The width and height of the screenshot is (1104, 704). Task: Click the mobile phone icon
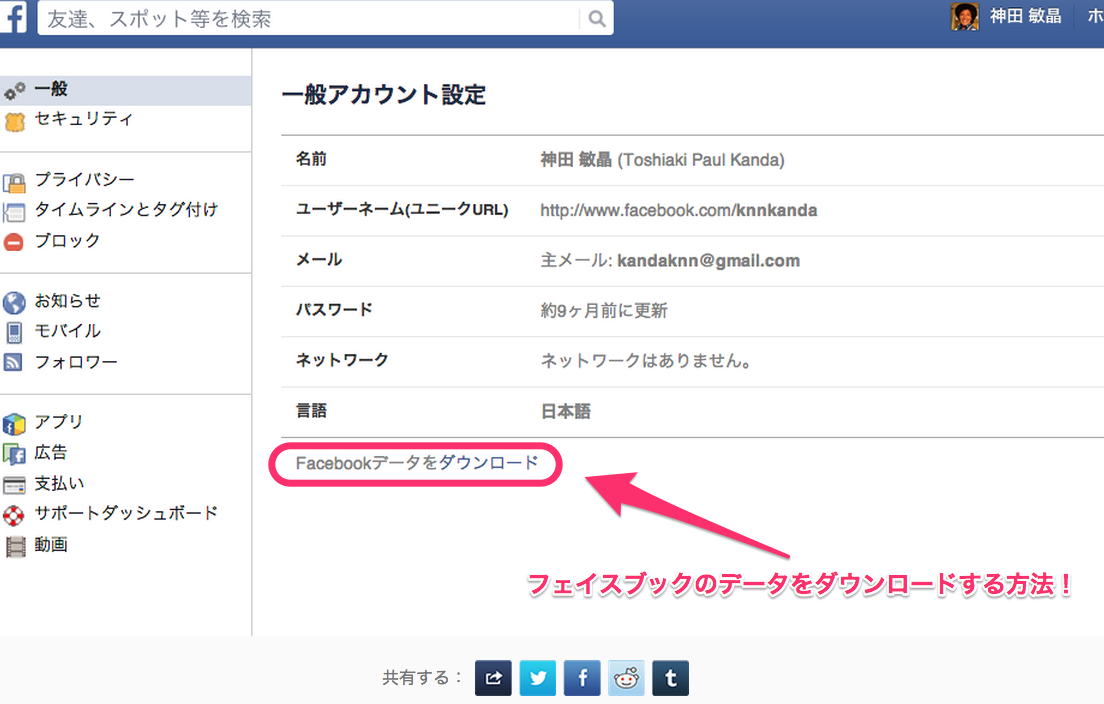point(14,333)
